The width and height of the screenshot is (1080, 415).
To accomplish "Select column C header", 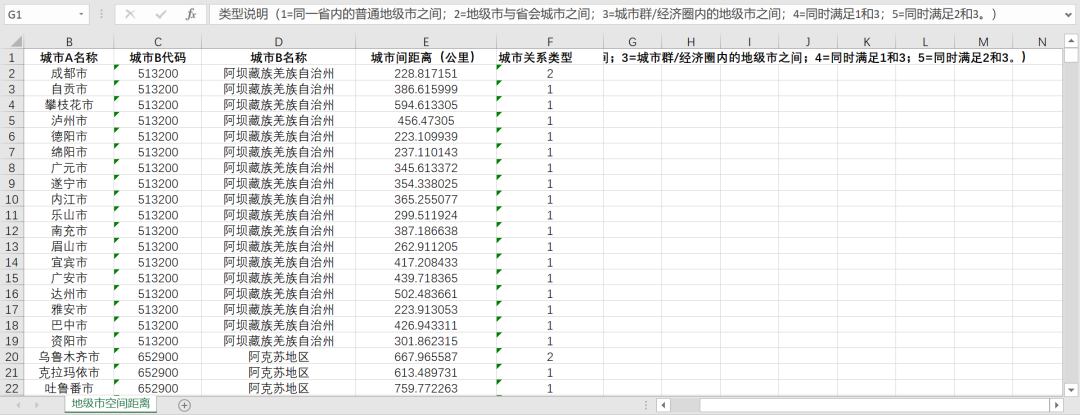I will coord(158,42).
